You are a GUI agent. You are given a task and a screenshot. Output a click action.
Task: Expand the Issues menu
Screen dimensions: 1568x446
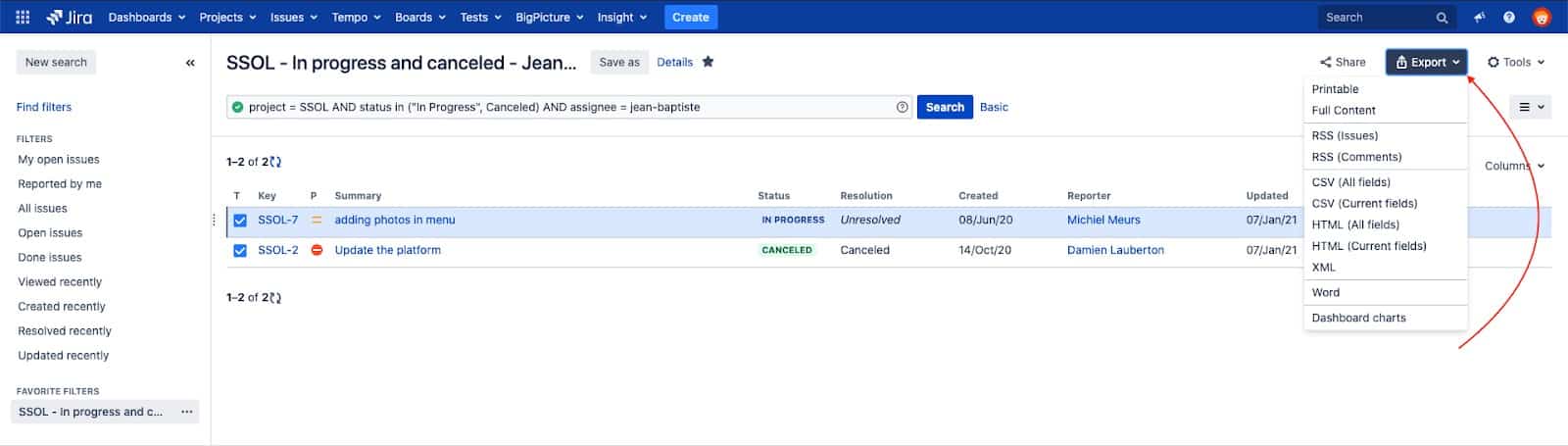click(294, 18)
